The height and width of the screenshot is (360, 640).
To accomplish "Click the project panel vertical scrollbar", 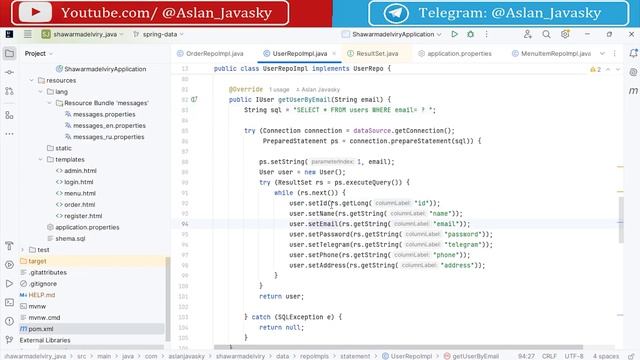I will pos(167,299).
